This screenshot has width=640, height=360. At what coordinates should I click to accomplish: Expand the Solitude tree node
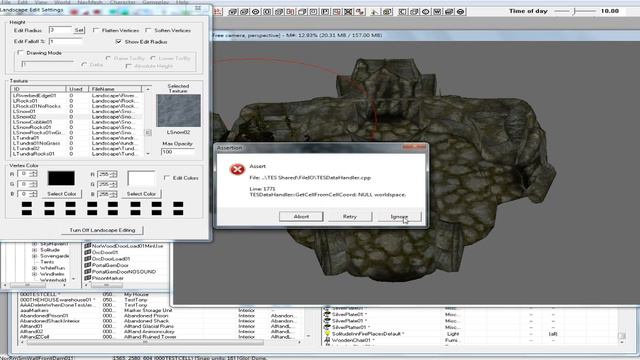(35, 250)
